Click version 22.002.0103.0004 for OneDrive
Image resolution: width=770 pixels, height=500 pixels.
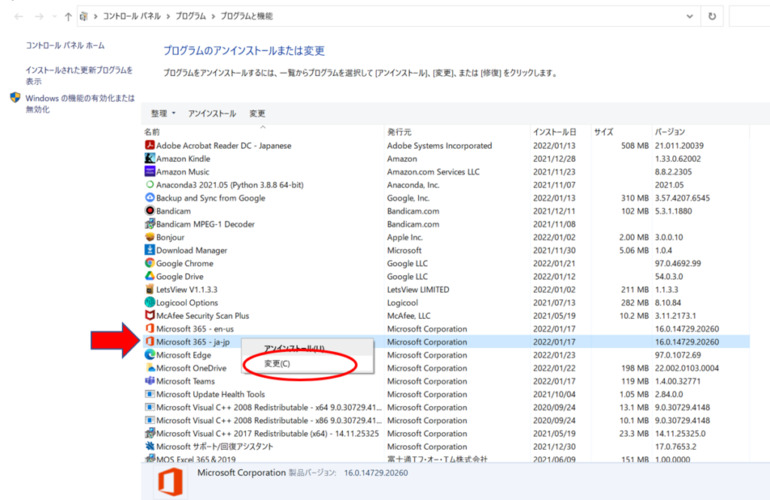click(687, 368)
